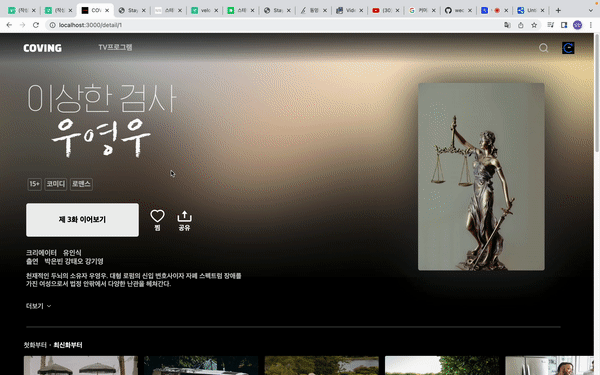Switch to the YouTube tab

385,10
